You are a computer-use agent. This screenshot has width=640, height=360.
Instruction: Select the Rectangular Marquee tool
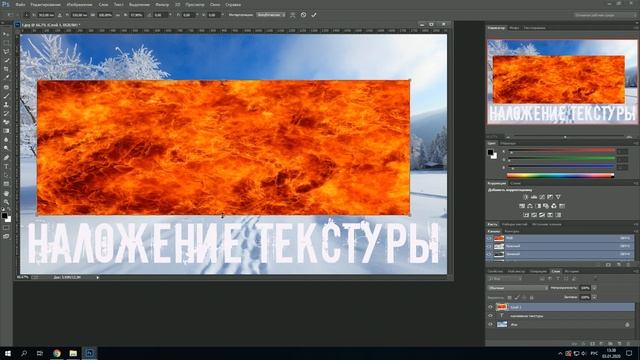click(x=6, y=43)
